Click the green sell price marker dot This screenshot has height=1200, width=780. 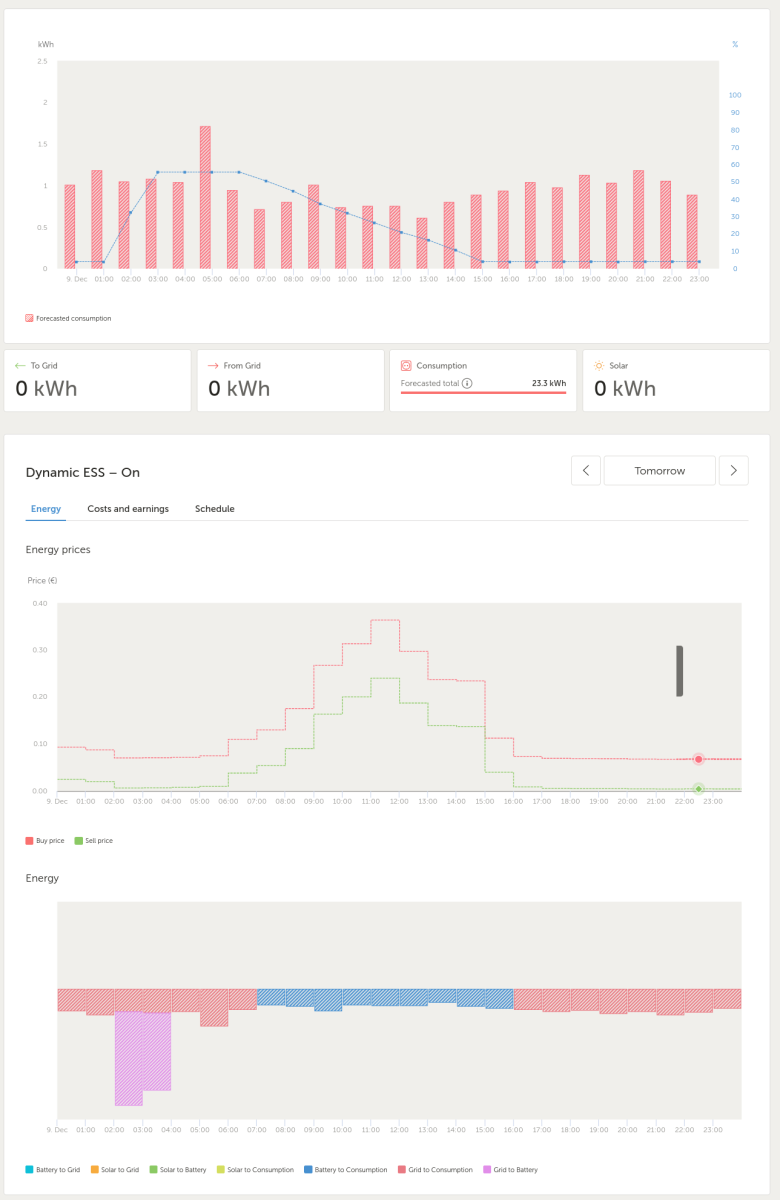(699, 789)
